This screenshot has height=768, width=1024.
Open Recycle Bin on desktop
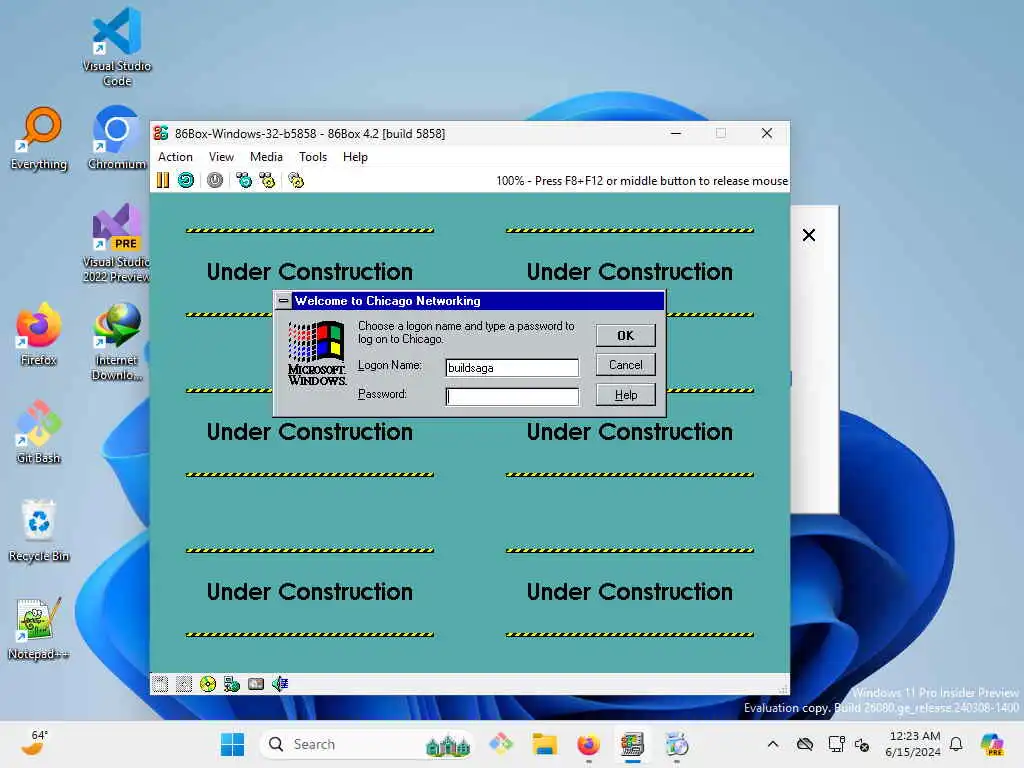pyautogui.click(x=39, y=530)
